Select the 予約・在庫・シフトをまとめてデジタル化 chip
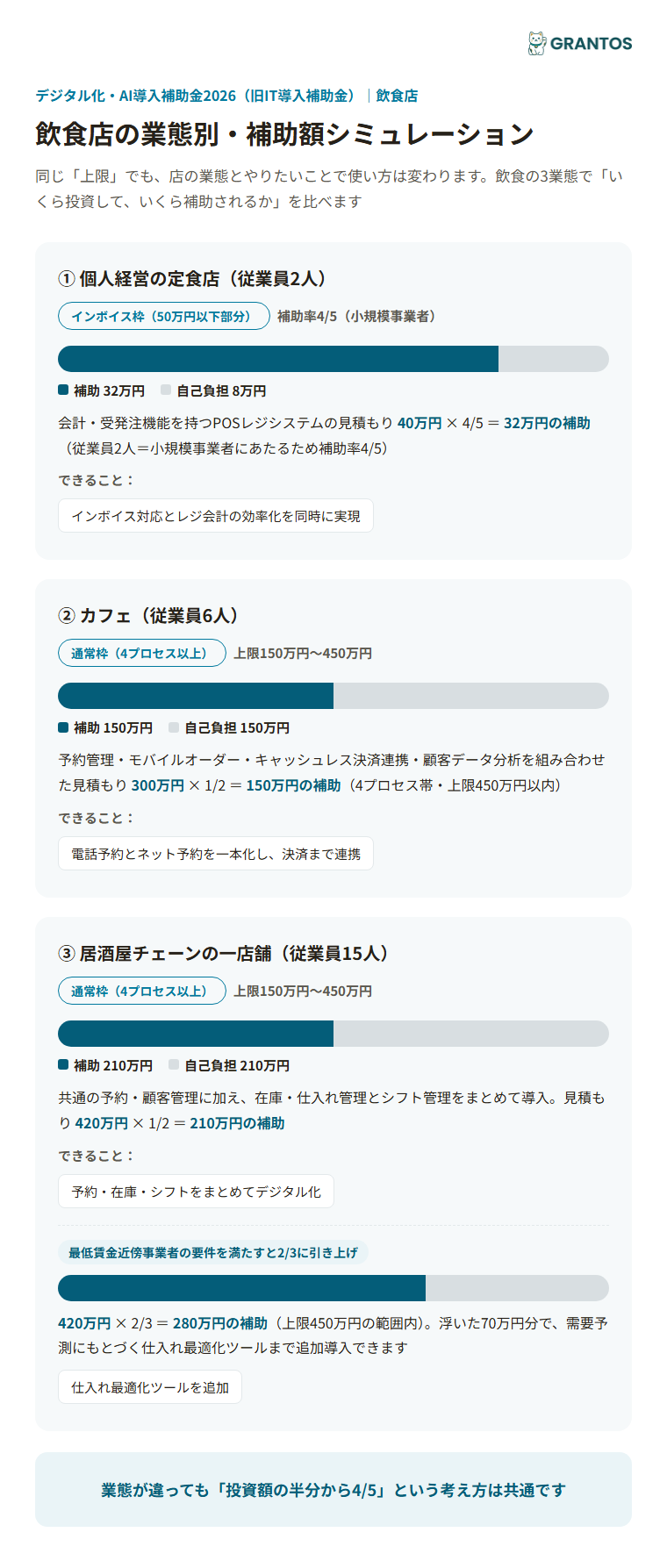The width and height of the screenshot is (667, 1568). [x=196, y=1192]
